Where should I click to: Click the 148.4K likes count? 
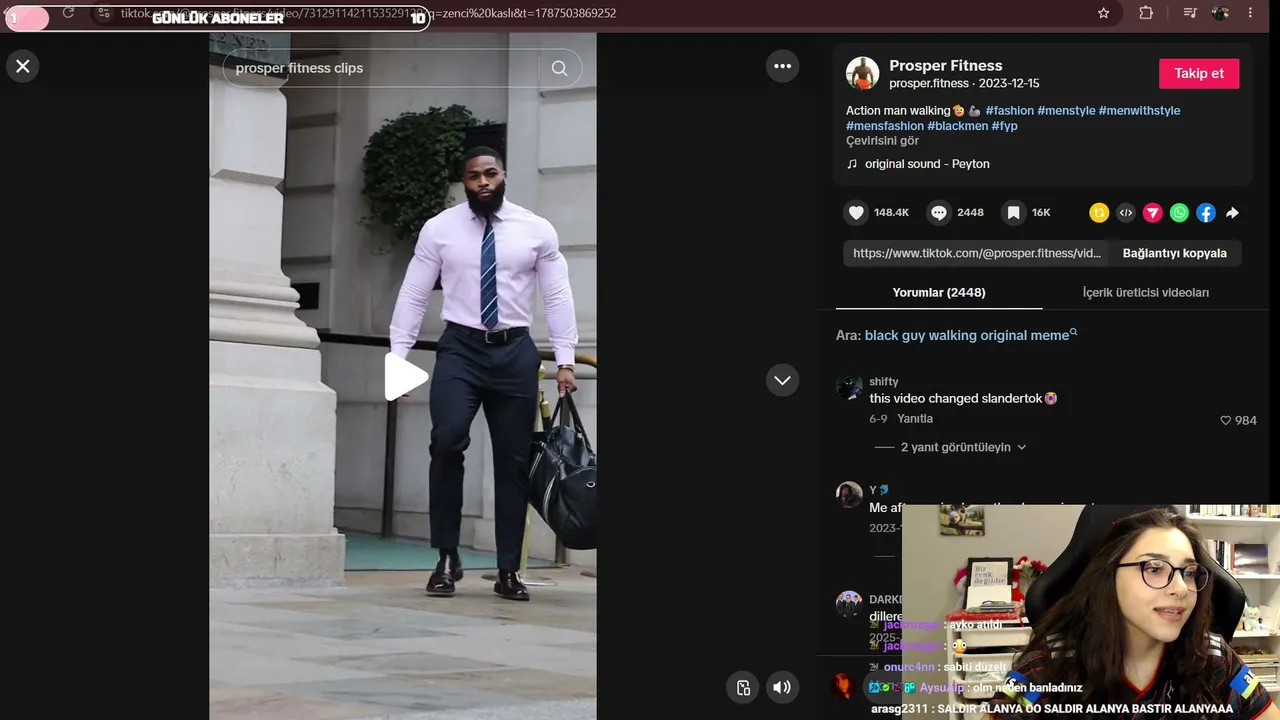(x=891, y=212)
